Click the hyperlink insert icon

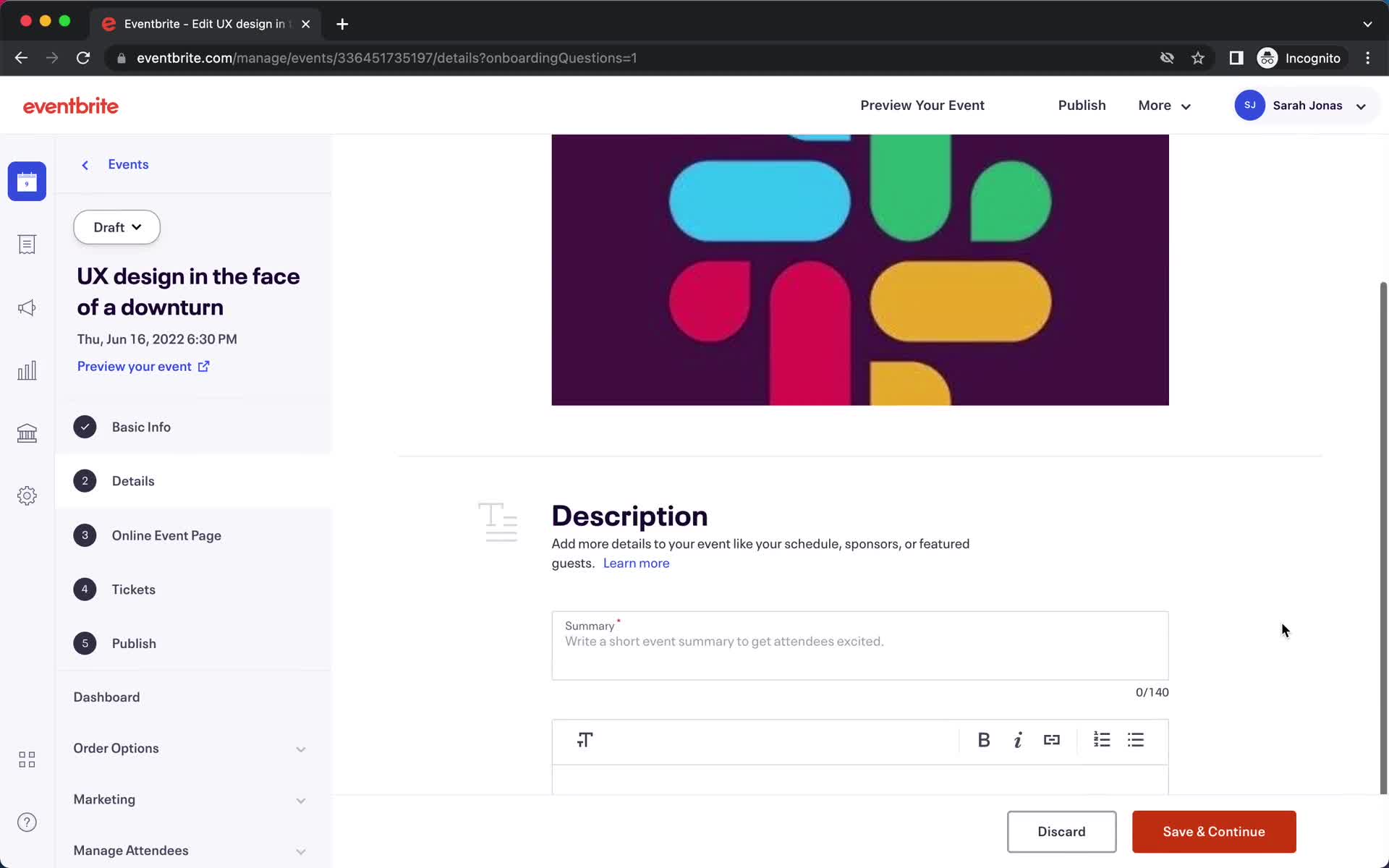pyautogui.click(x=1052, y=739)
